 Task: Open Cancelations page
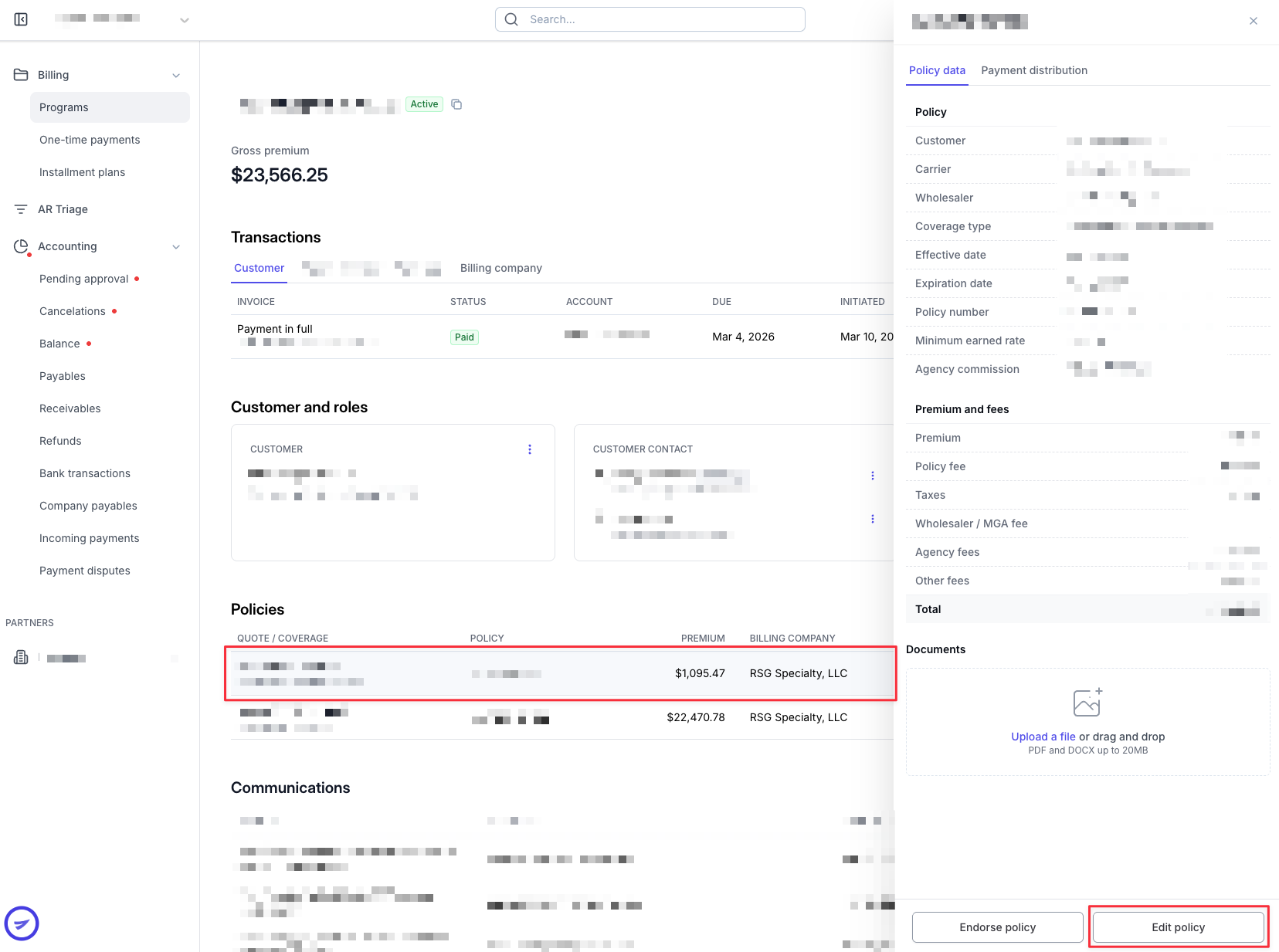[72, 311]
